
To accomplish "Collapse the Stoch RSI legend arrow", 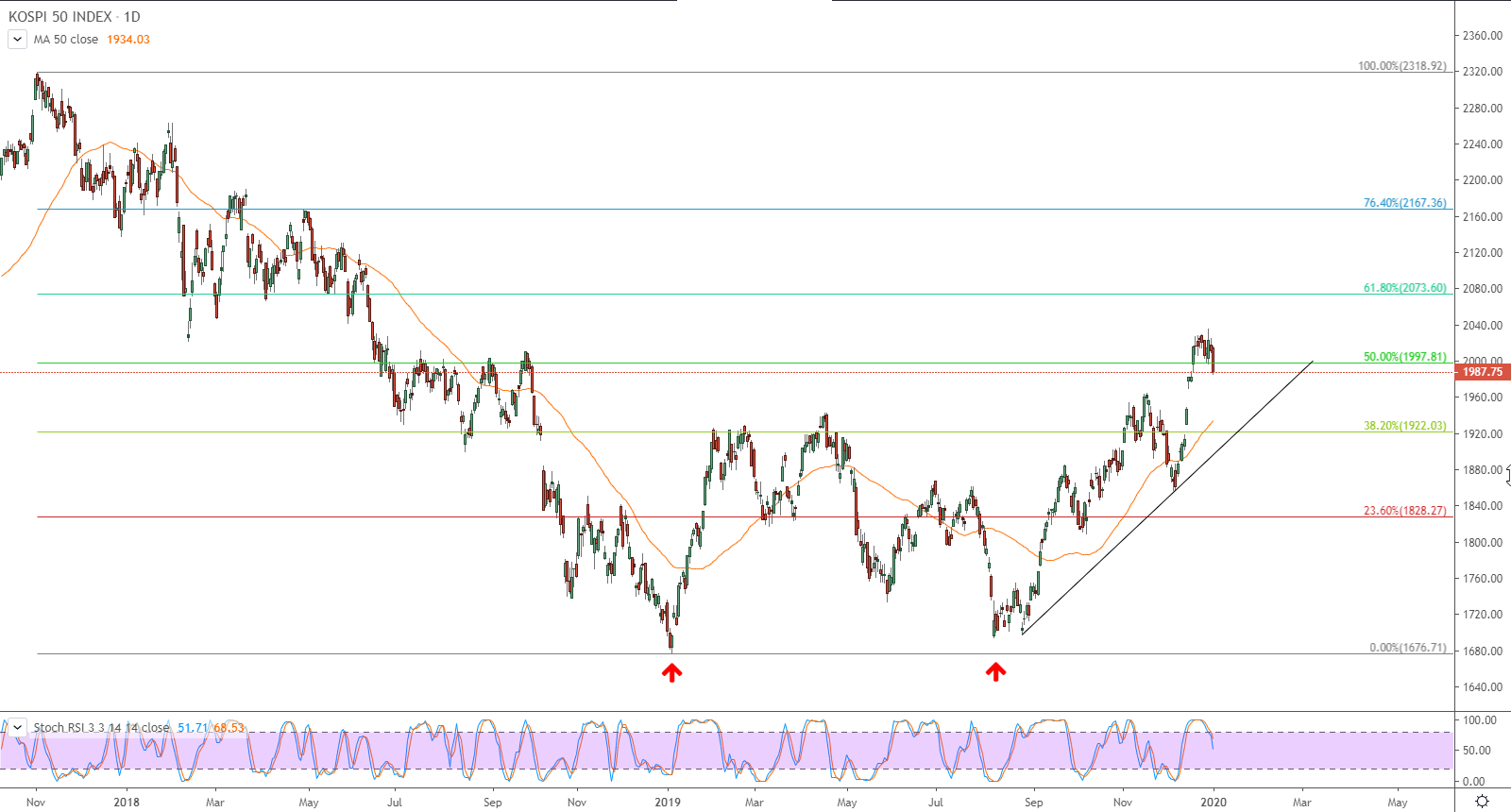I will [17, 727].
